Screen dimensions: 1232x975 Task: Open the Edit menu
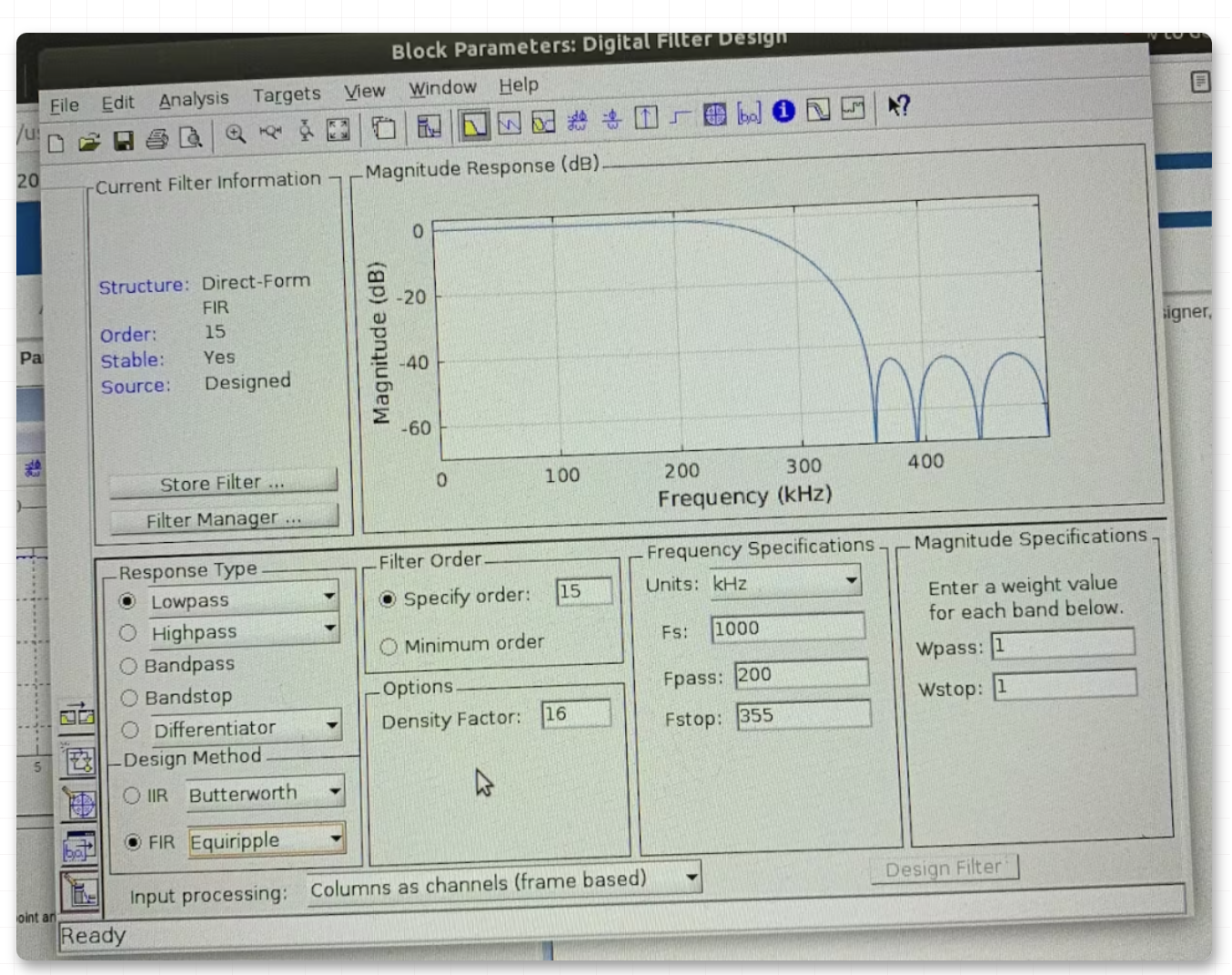[117, 103]
